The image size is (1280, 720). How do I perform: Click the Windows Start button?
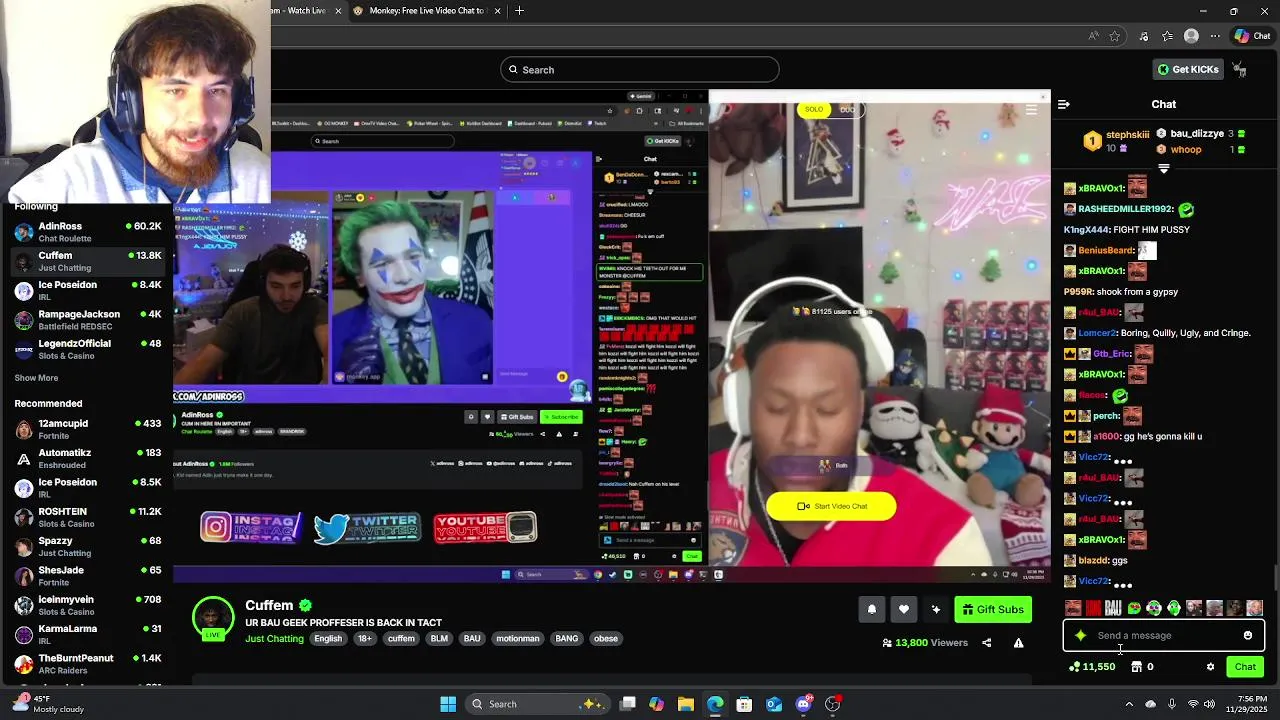[448, 704]
